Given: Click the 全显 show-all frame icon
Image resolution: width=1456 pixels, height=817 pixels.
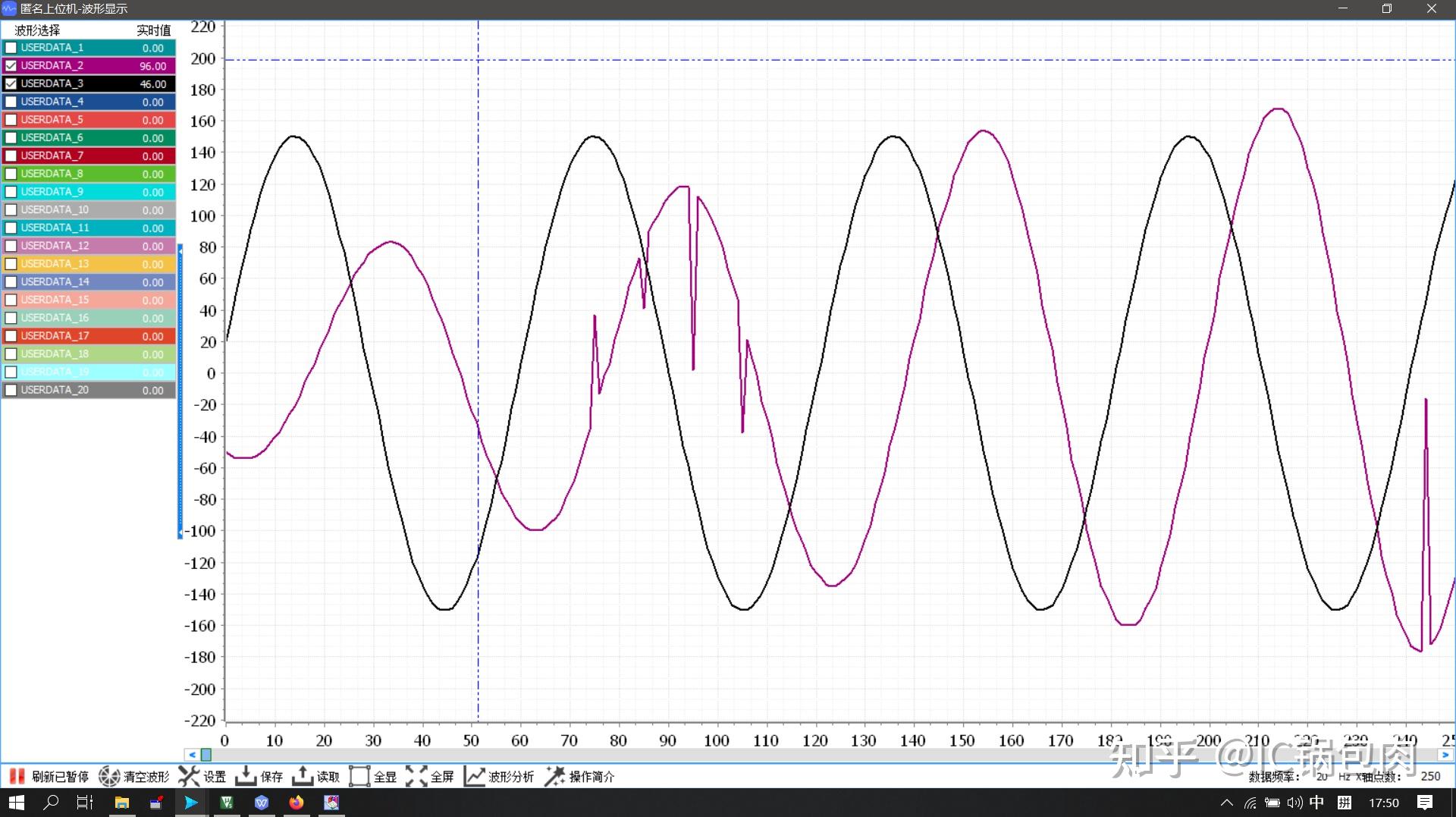Looking at the screenshot, I should coord(359,776).
